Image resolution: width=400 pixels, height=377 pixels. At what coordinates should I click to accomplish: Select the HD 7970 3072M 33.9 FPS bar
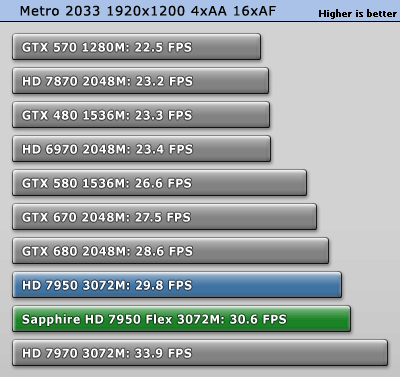pos(200,353)
